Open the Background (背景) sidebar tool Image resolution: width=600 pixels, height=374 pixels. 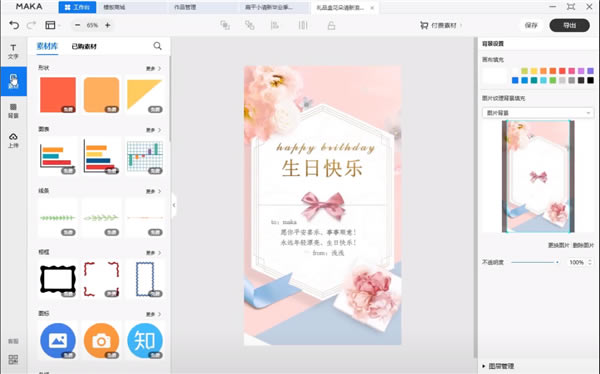13,111
